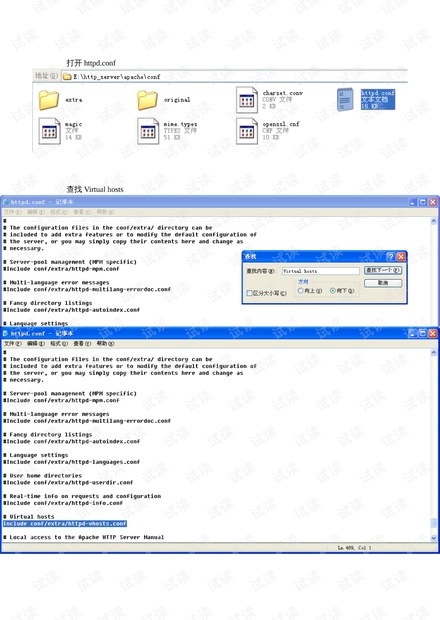Screen dimensions: 440x620
Task: Select the httpd.conf text document icon
Action: click(345, 100)
